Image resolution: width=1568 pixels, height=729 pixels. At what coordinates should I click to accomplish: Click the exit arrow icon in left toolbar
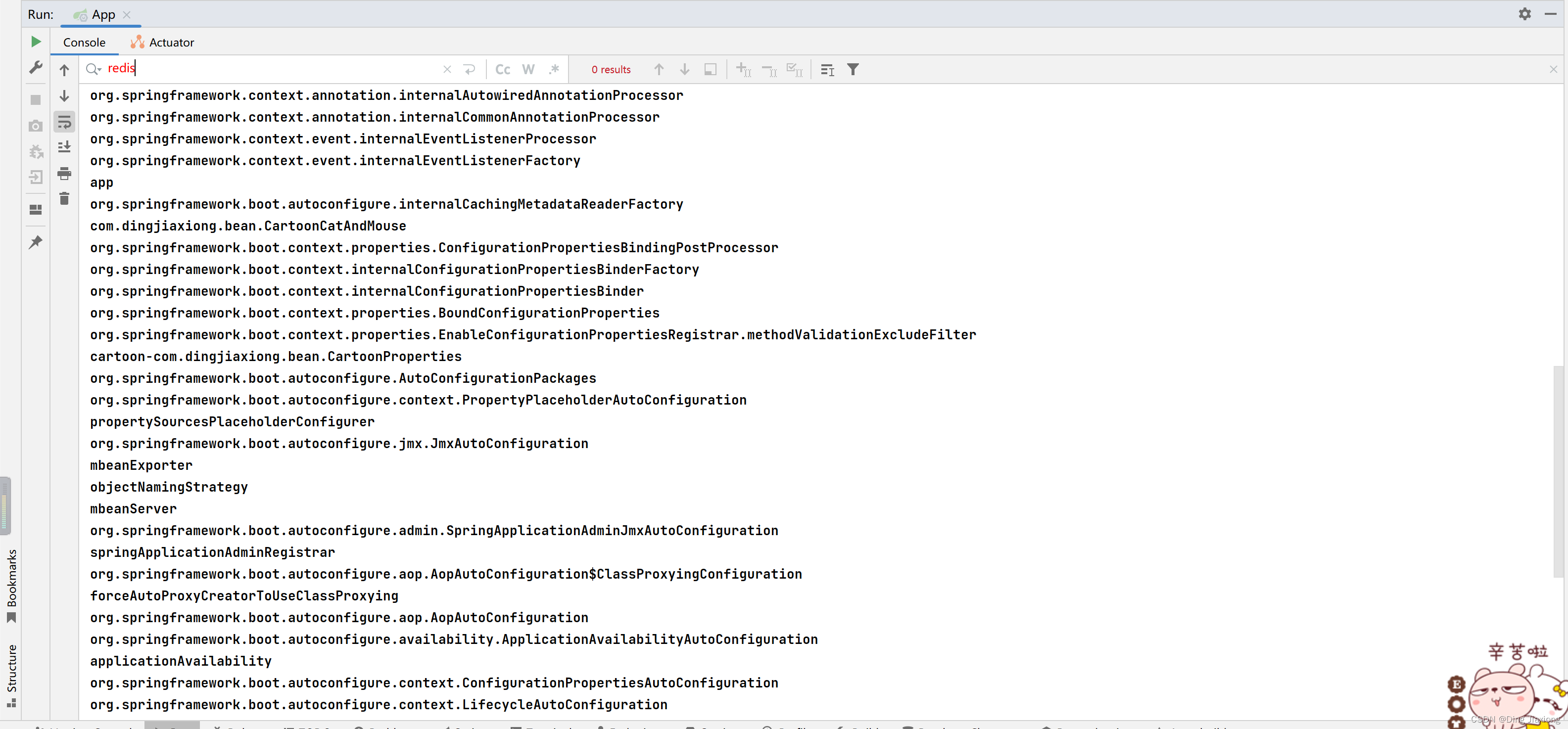(x=36, y=177)
